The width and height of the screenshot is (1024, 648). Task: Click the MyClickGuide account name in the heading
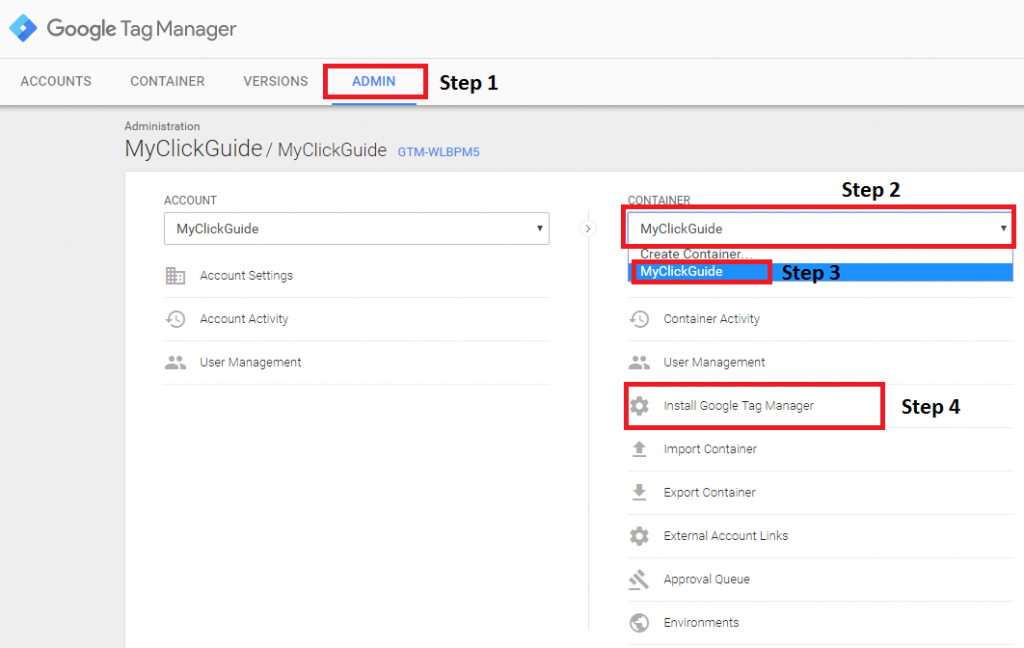pos(193,149)
